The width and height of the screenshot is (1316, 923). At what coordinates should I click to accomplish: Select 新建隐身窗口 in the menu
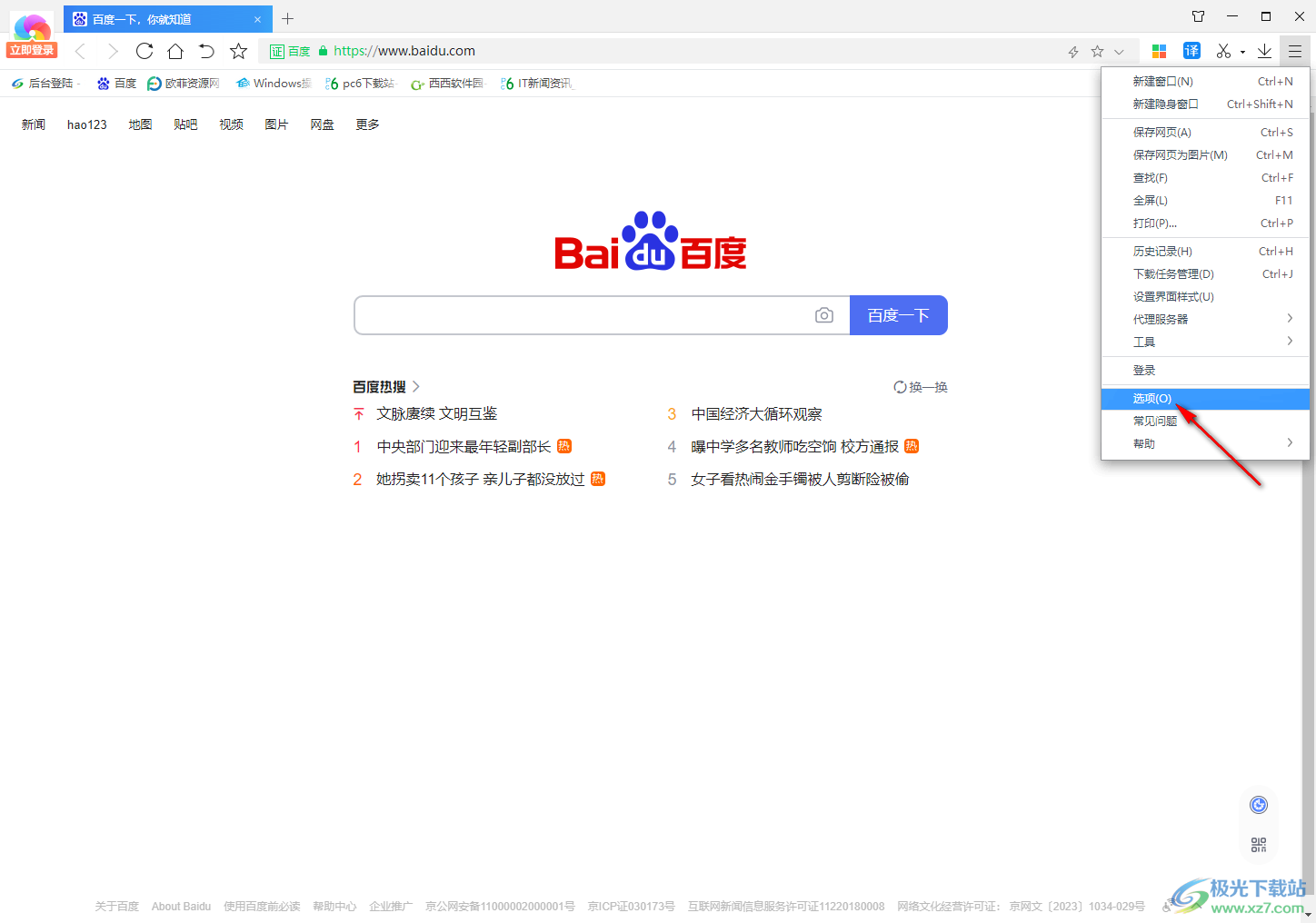coord(1205,104)
